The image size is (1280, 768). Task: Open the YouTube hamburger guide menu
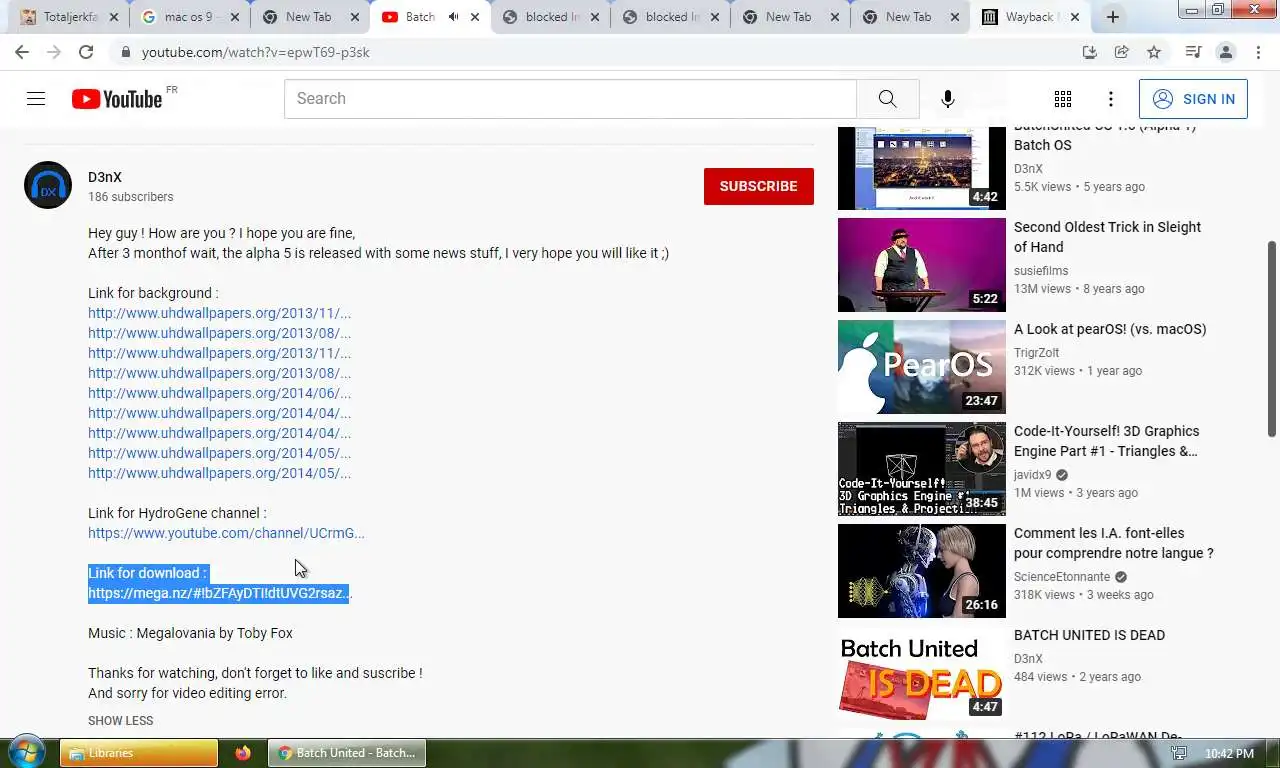pyautogui.click(x=36, y=98)
